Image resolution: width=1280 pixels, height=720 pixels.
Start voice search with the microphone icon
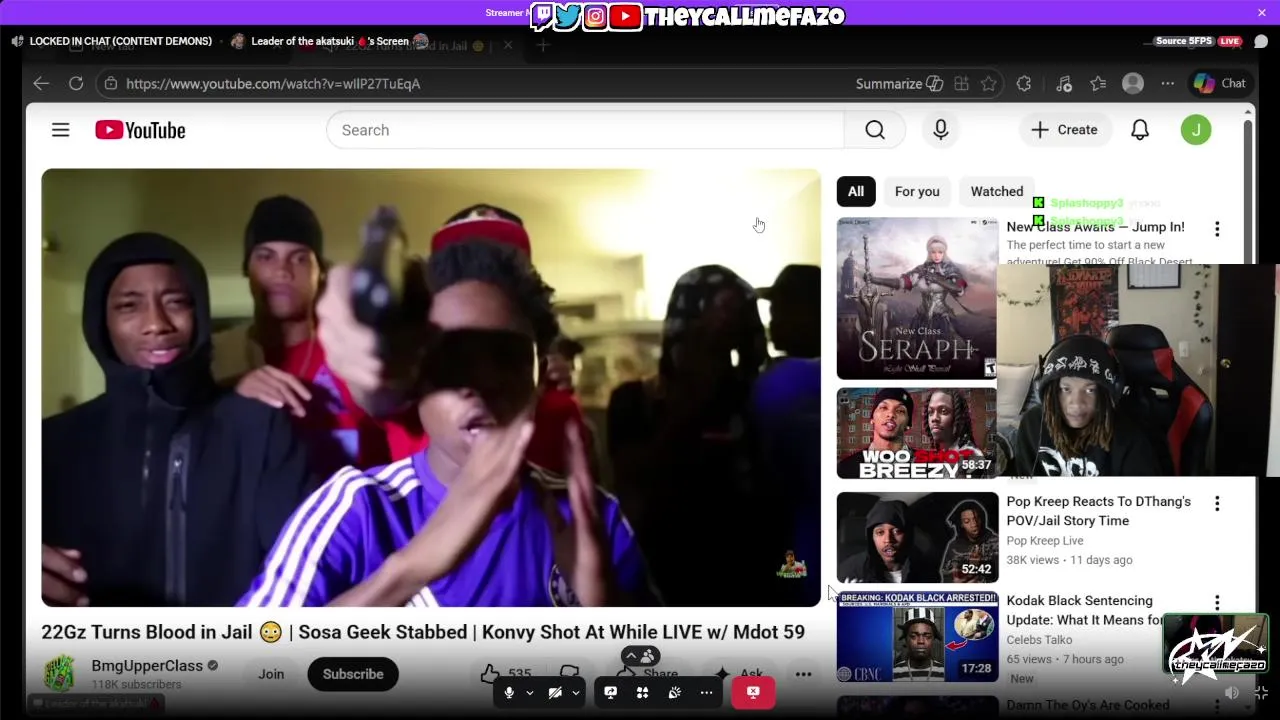click(x=940, y=130)
